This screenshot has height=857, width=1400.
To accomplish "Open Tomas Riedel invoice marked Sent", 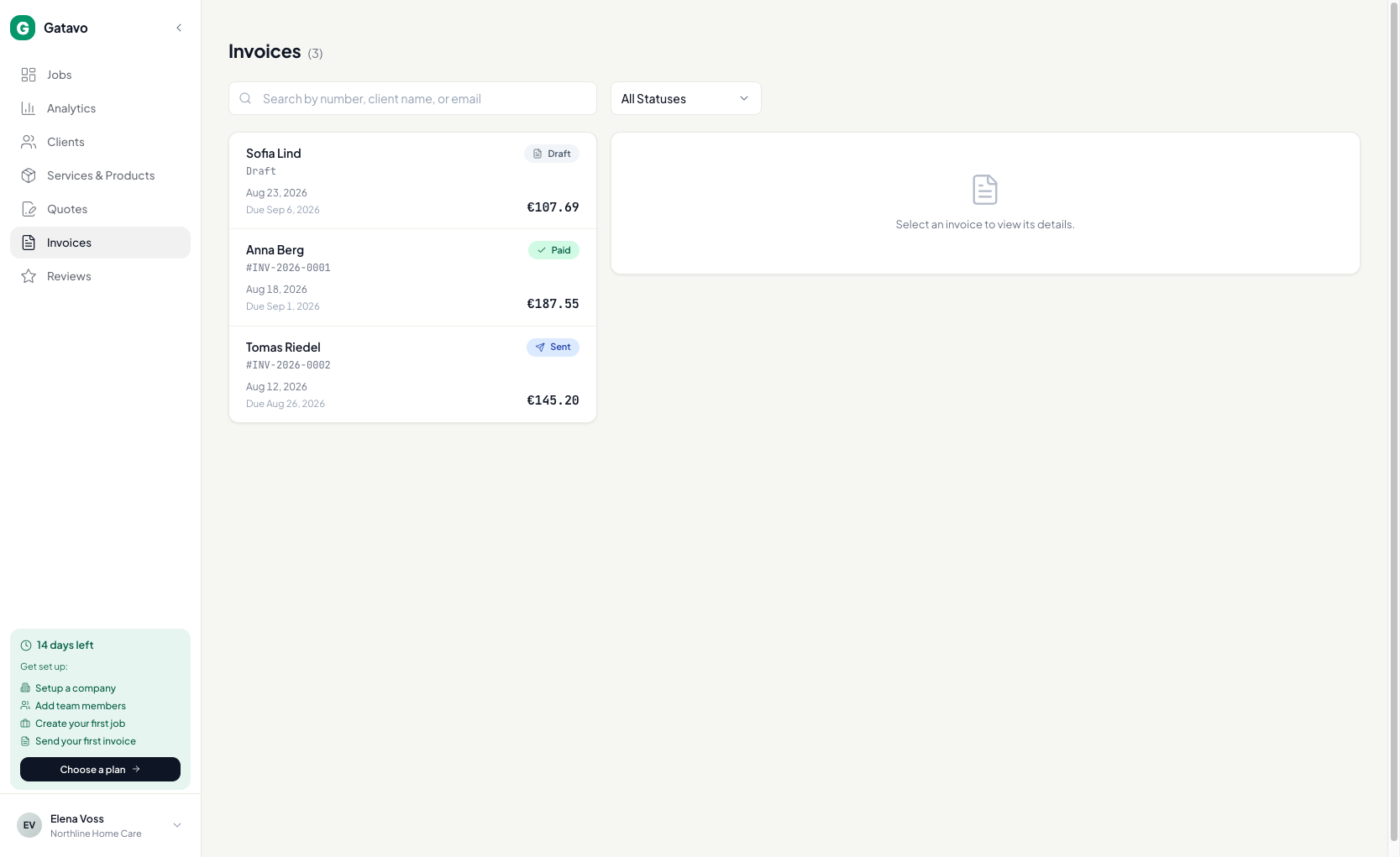I will pyautogui.click(x=412, y=374).
